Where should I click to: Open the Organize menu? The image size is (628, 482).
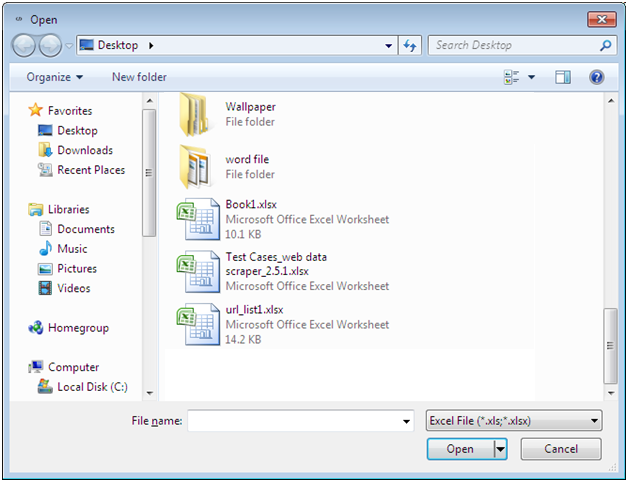click(54, 77)
